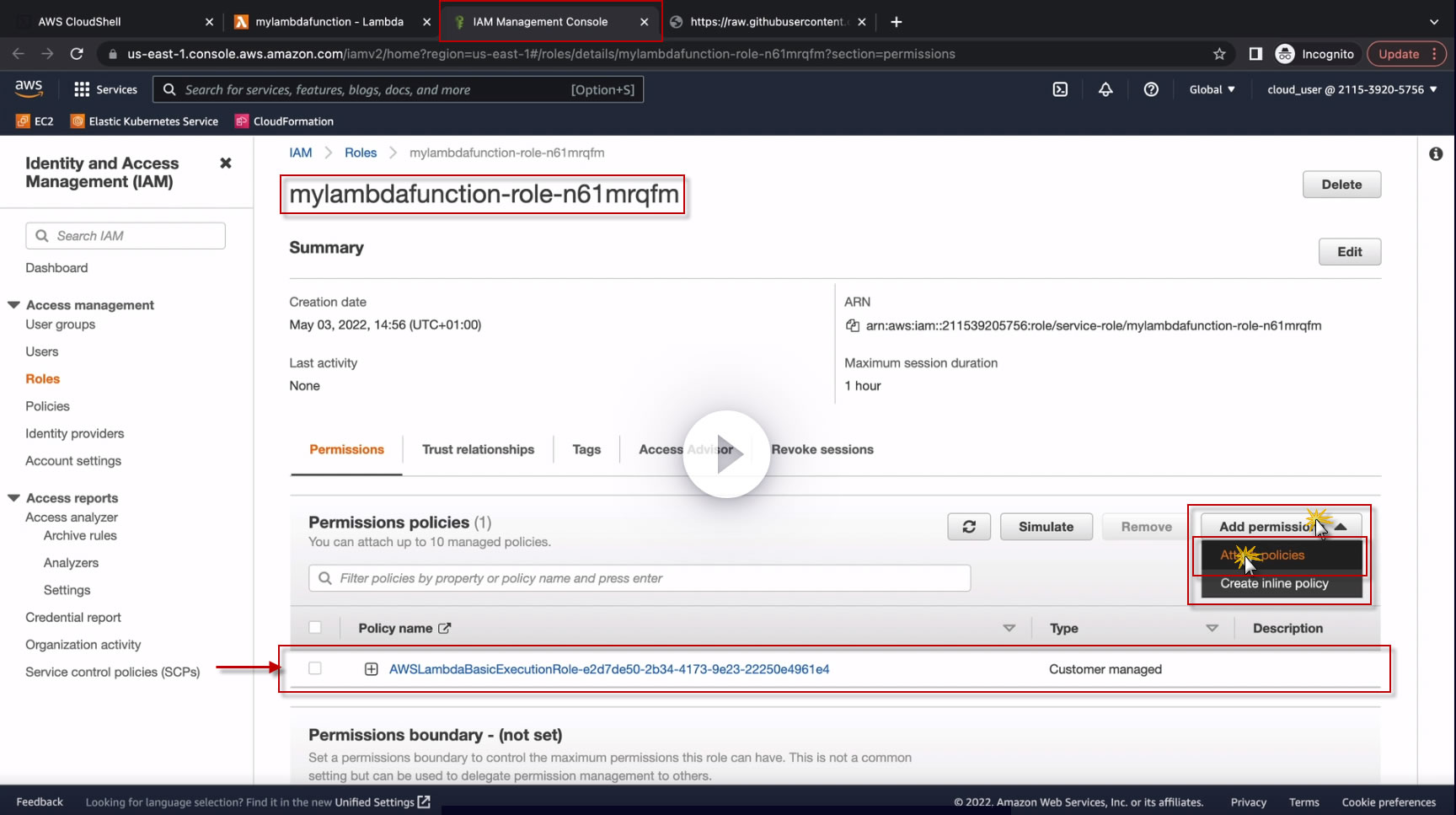Open the browser side panel icon

click(1255, 54)
